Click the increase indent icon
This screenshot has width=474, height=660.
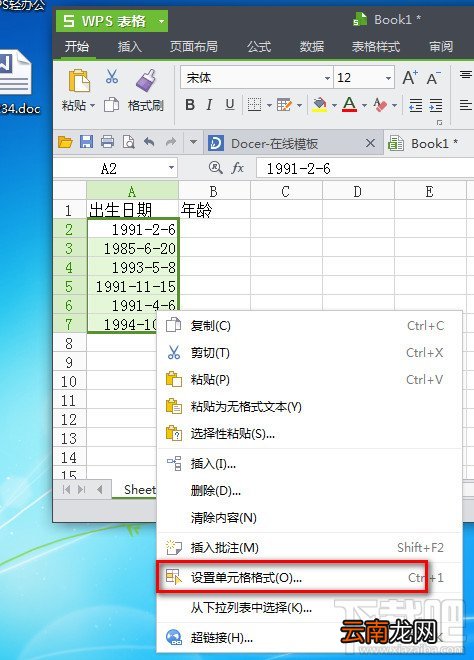436,105
